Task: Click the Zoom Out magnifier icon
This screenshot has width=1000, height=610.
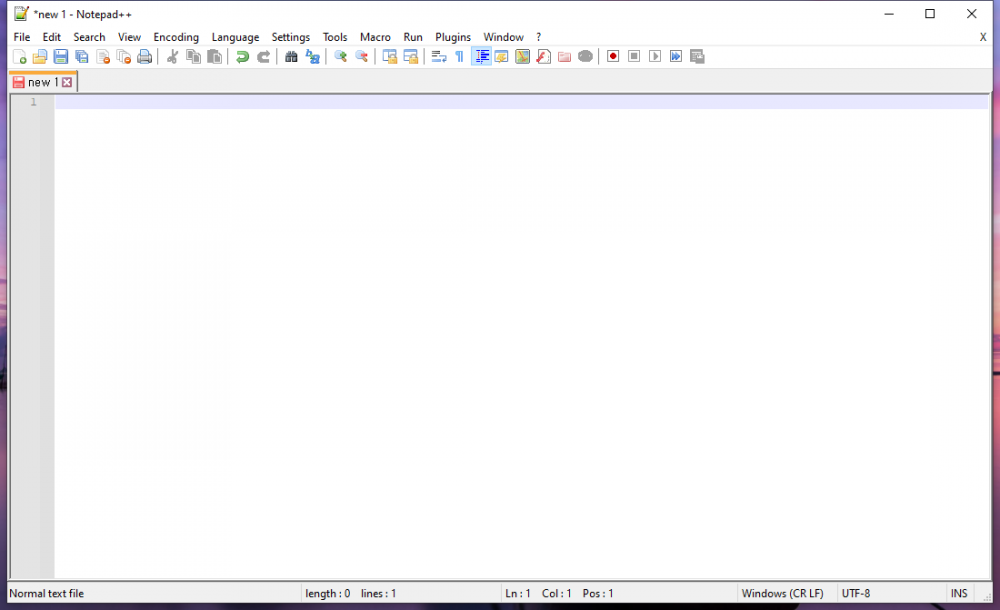Action: pyautogui.click(x=361, y=57)
